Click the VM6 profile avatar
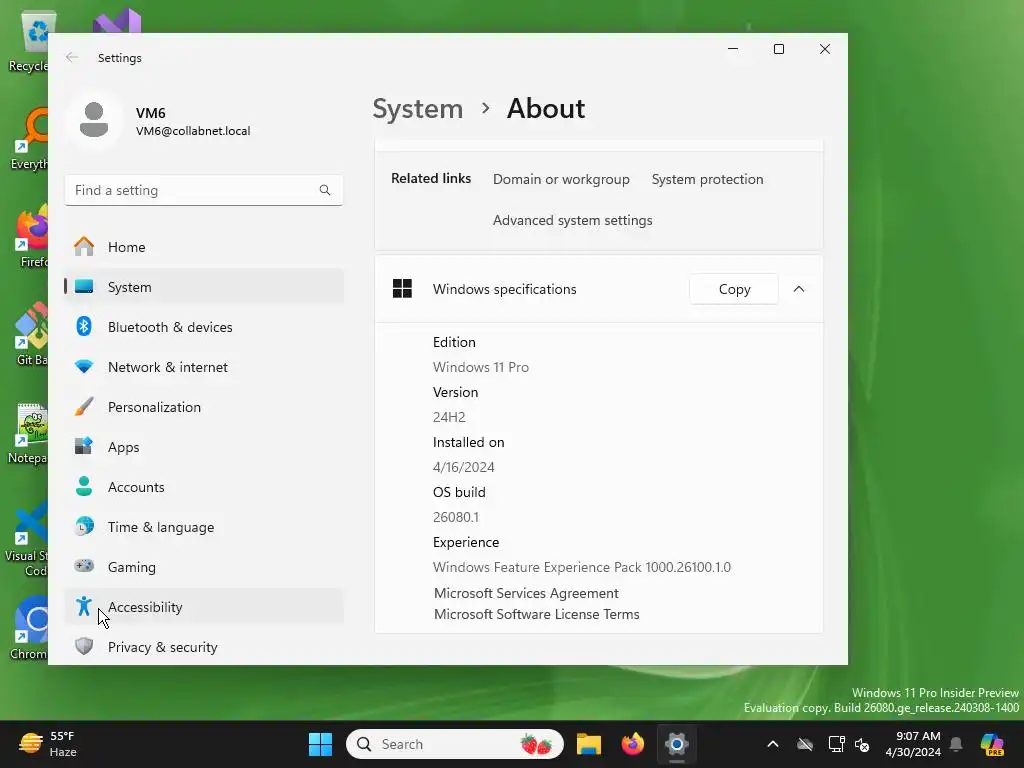This screenshot has width=1024, height=768. [94, 120]
